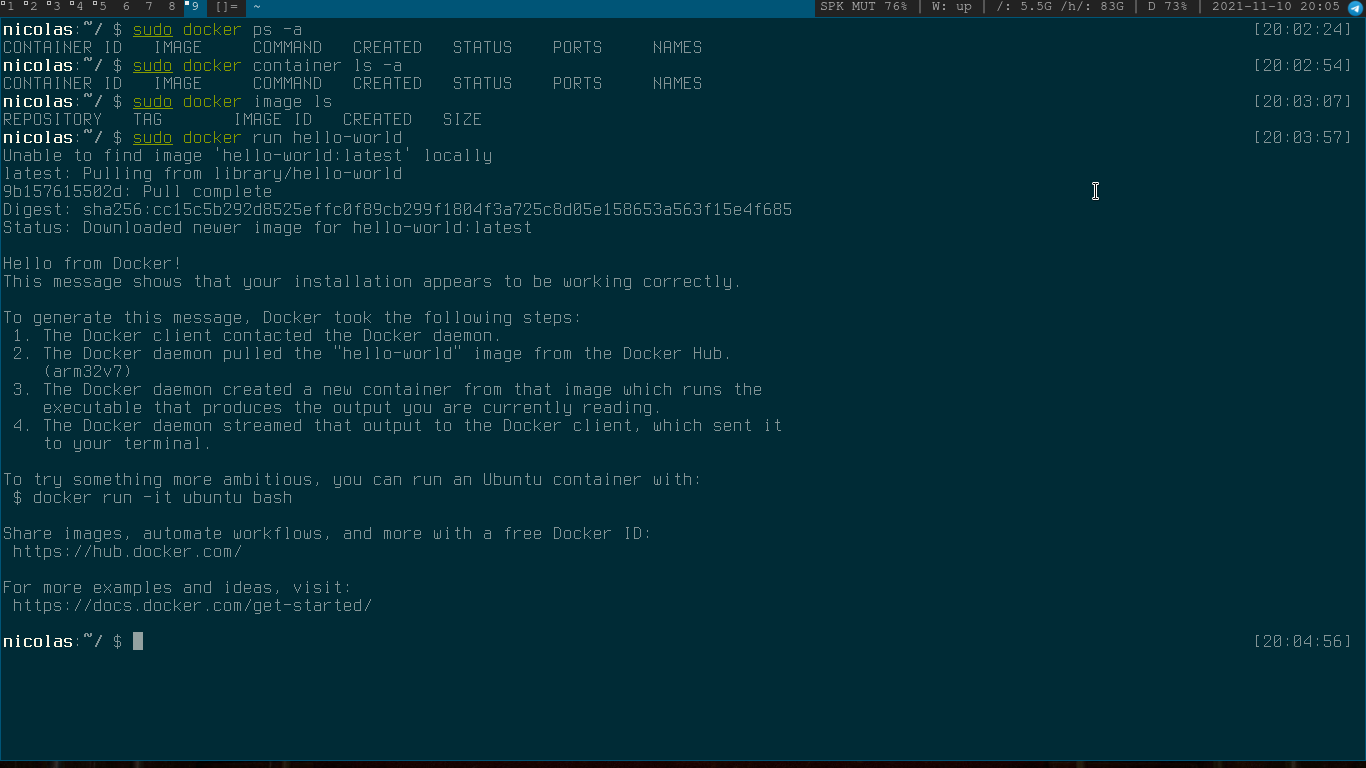Click 'latest: Pulling from library/hello-world' line
Viewport: 1366px width, 768px height.
pos(202,174)
